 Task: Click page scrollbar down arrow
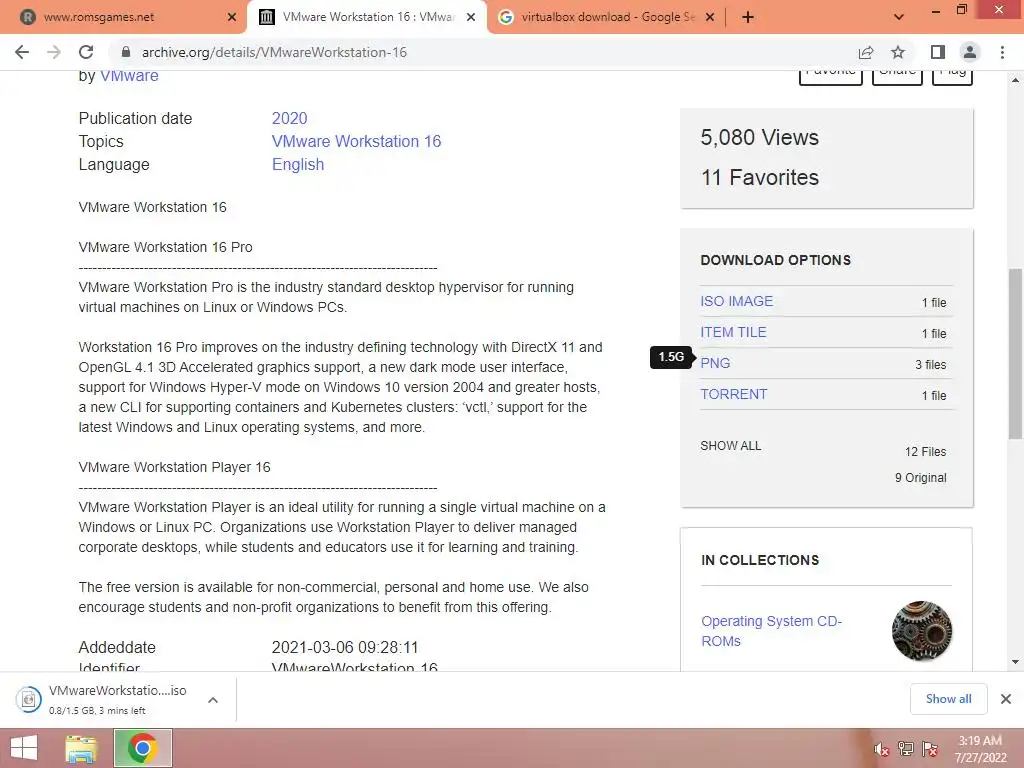tap(1015, 662)
